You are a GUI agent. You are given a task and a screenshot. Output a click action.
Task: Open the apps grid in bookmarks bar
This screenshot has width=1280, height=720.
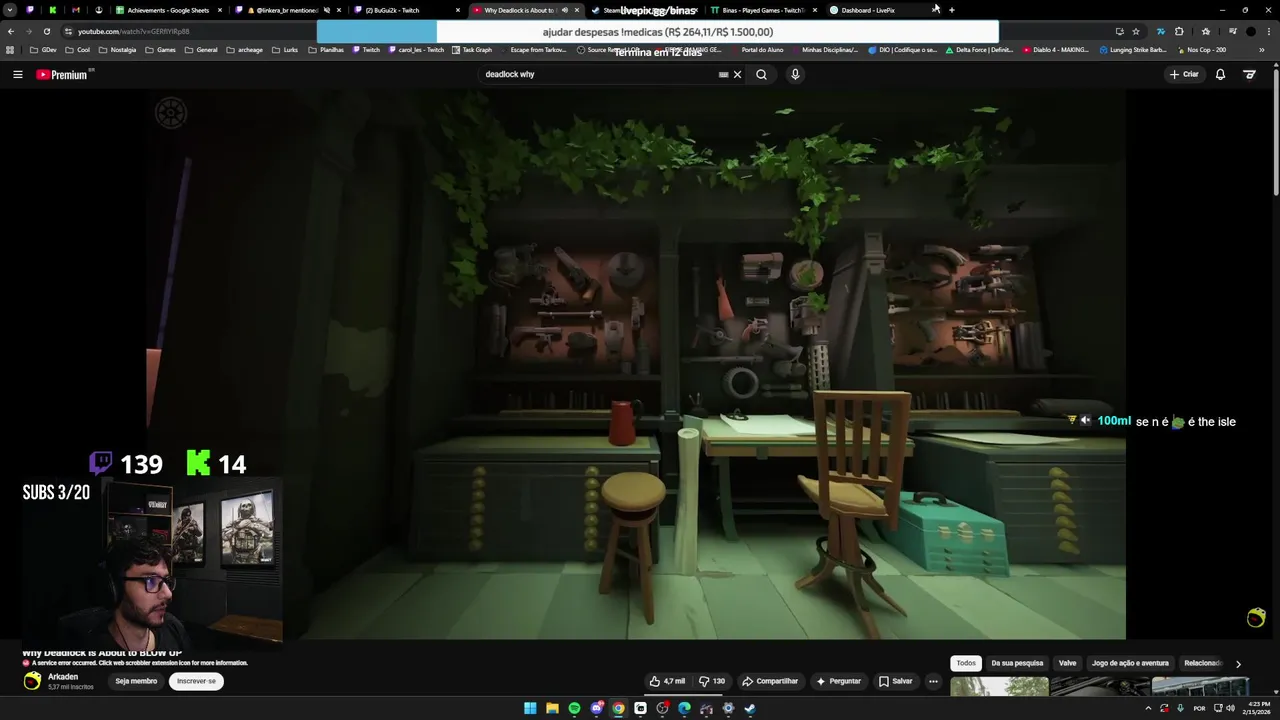[x=10, y=49]
